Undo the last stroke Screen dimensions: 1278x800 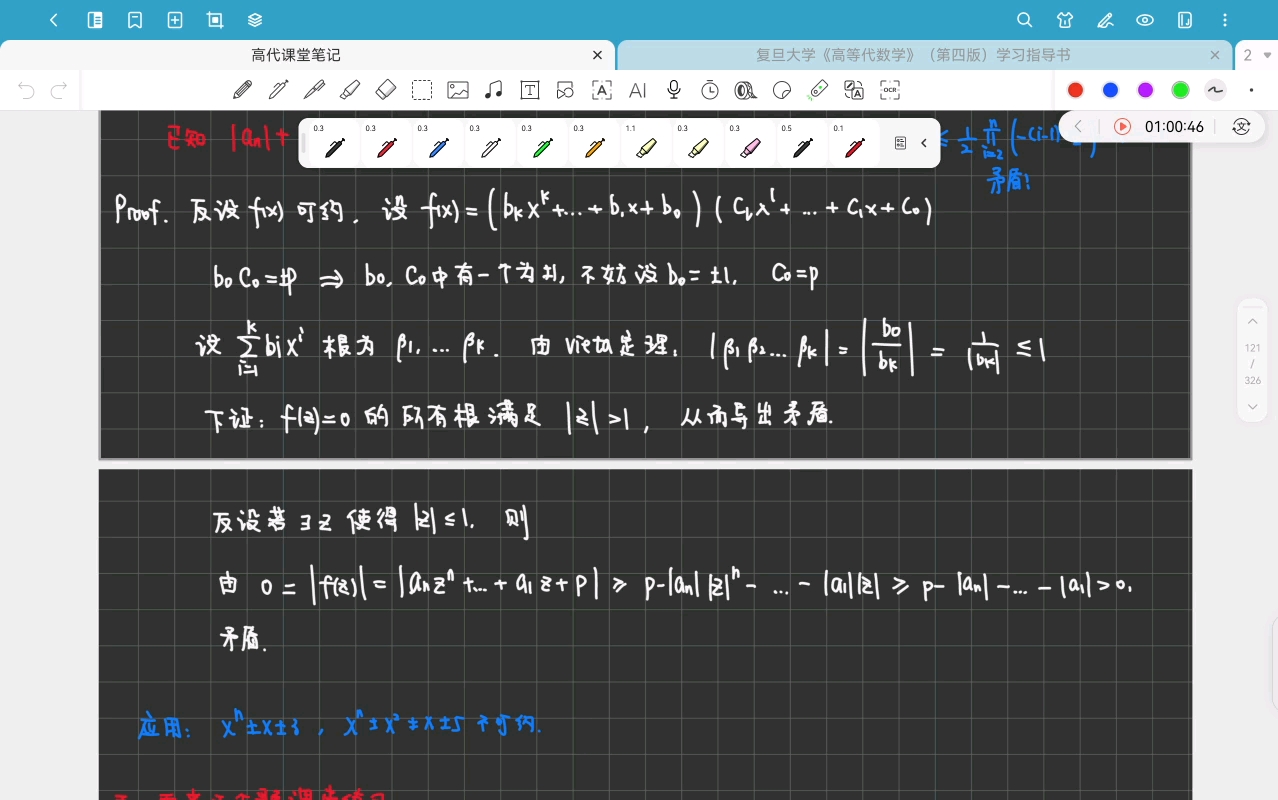tap(26, 91)
